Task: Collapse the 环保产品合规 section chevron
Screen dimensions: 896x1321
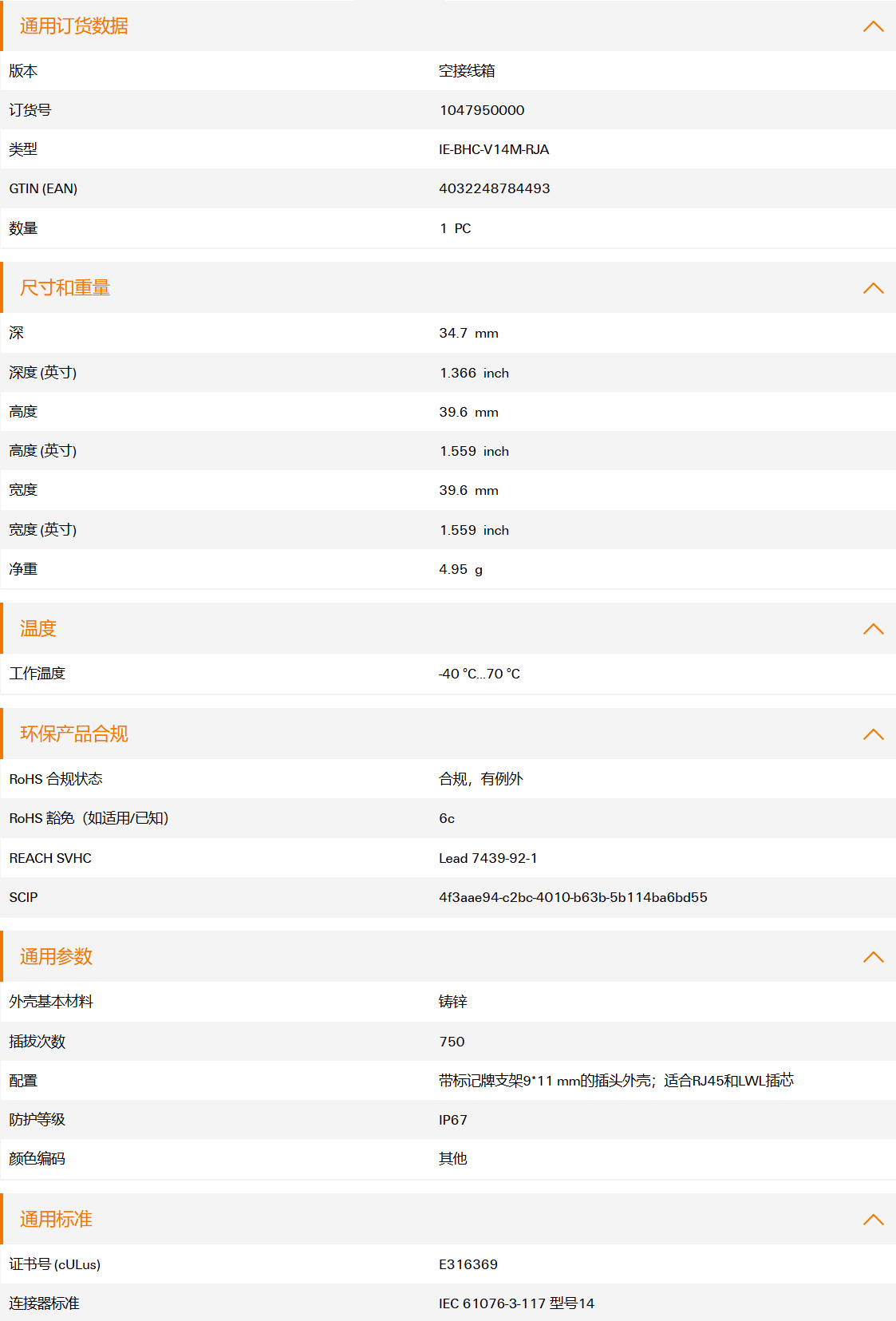Action: tap(874, 734)
